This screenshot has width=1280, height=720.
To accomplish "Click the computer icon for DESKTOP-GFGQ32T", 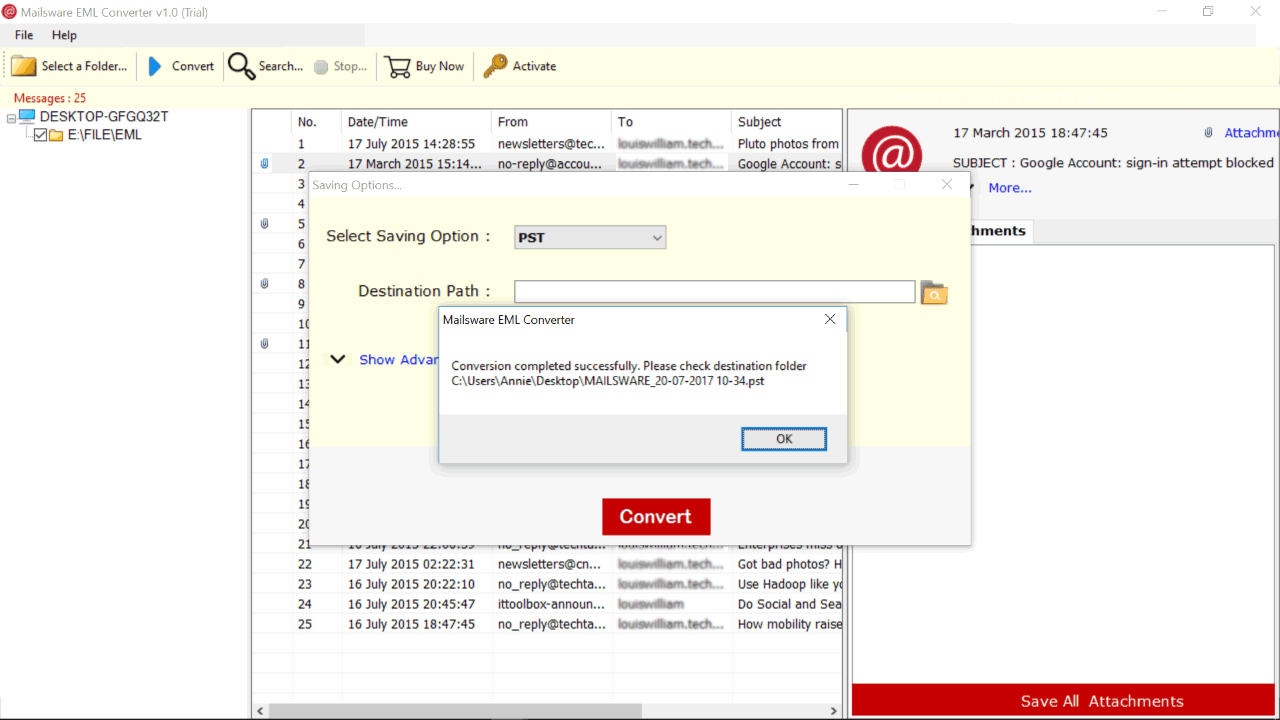I will pos(29,116).
